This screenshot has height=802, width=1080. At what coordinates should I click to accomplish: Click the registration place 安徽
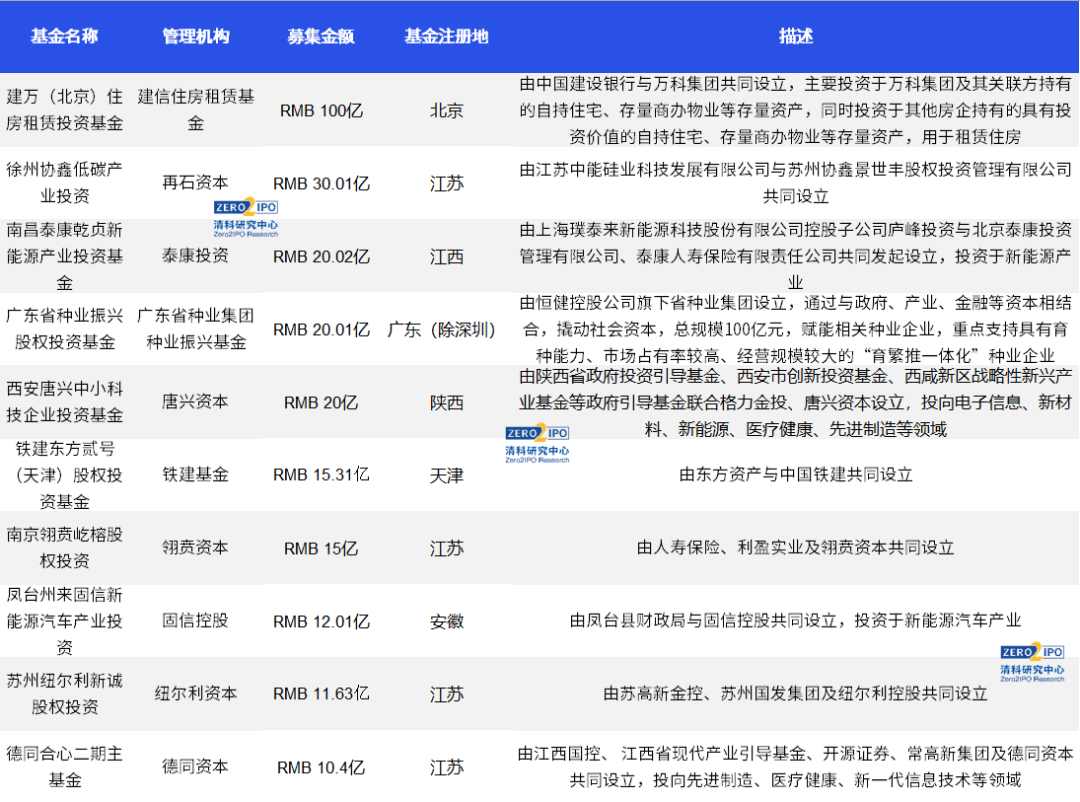[446, 621]
